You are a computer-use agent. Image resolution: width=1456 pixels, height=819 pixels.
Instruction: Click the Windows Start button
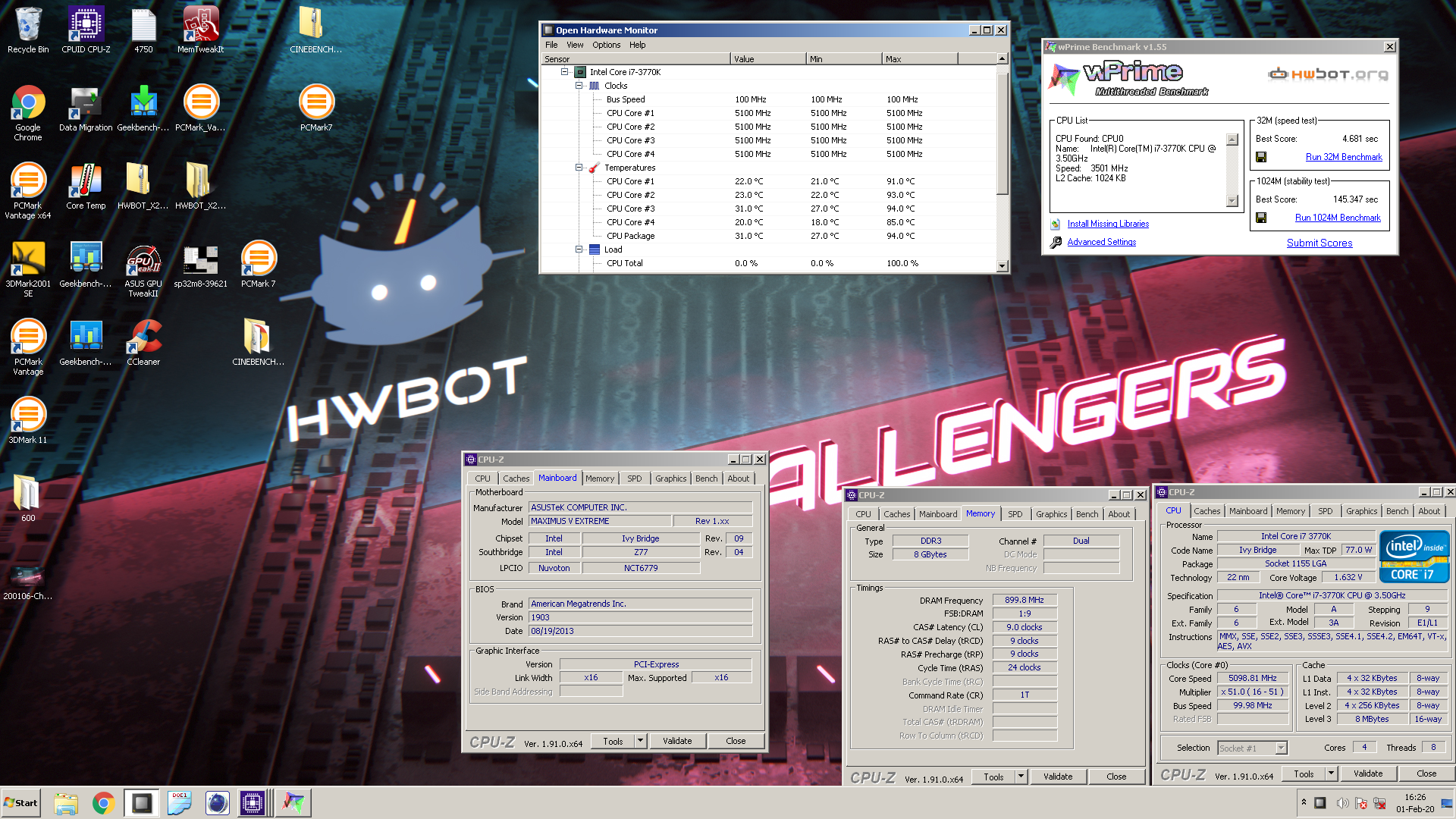click(x=20, y=803)
